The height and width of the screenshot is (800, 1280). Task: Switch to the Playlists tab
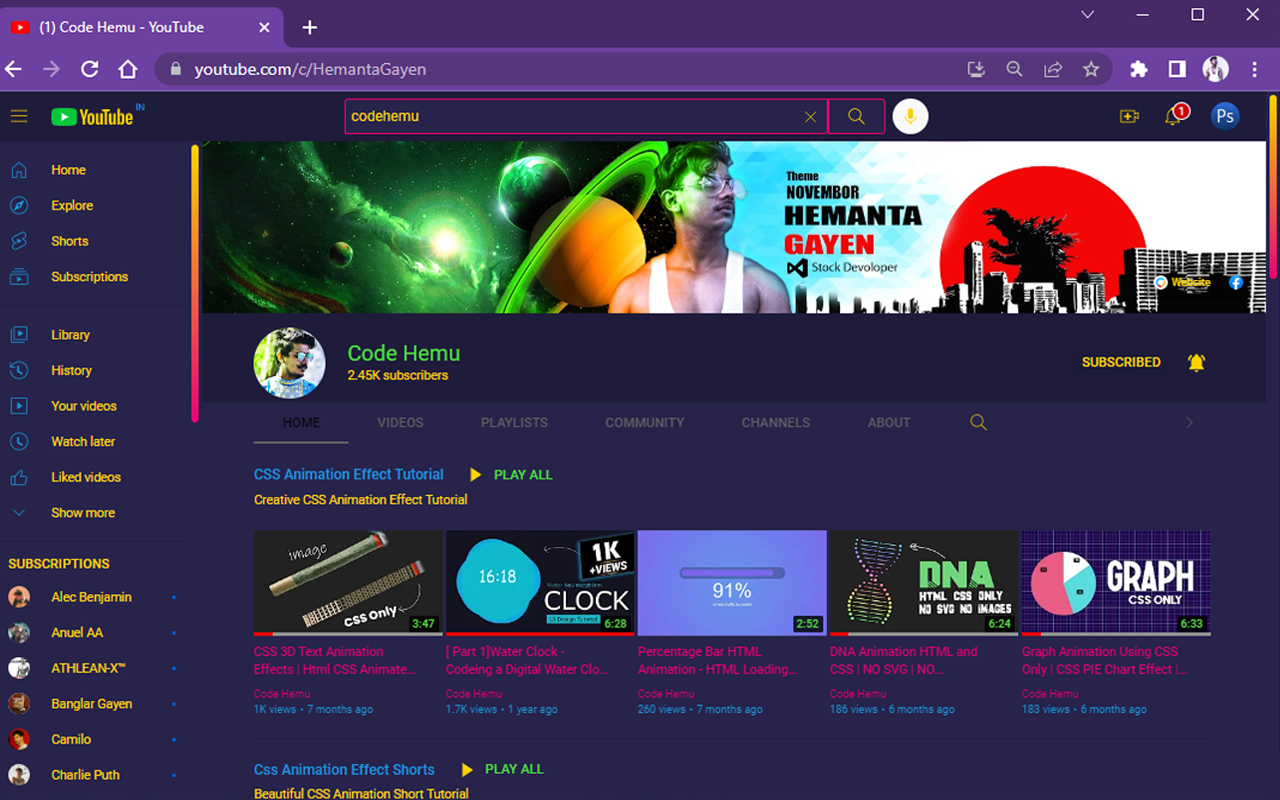click(514, 423)
